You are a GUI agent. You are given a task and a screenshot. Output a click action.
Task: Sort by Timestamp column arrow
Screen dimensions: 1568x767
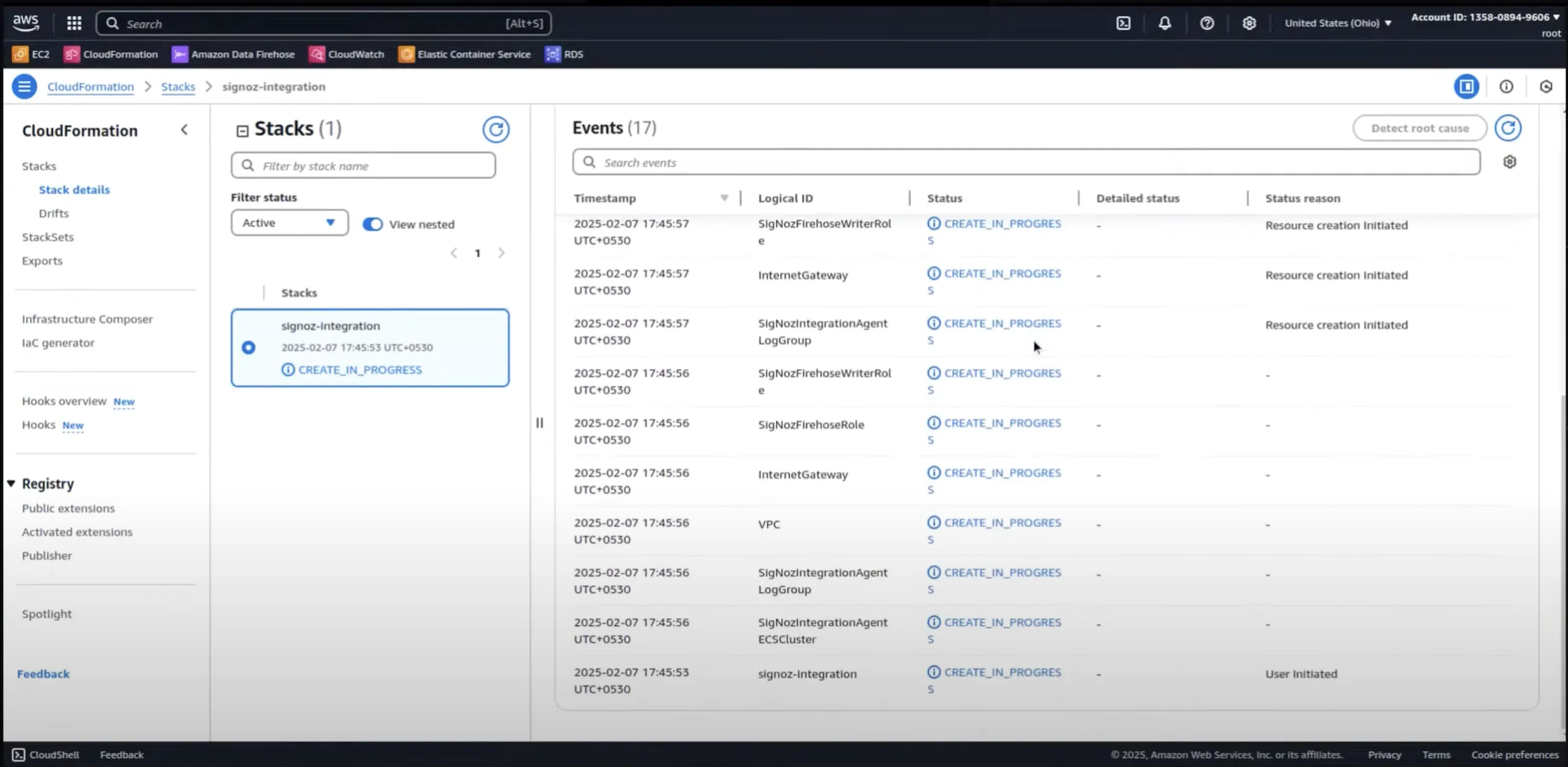click(x=725, y=198)
